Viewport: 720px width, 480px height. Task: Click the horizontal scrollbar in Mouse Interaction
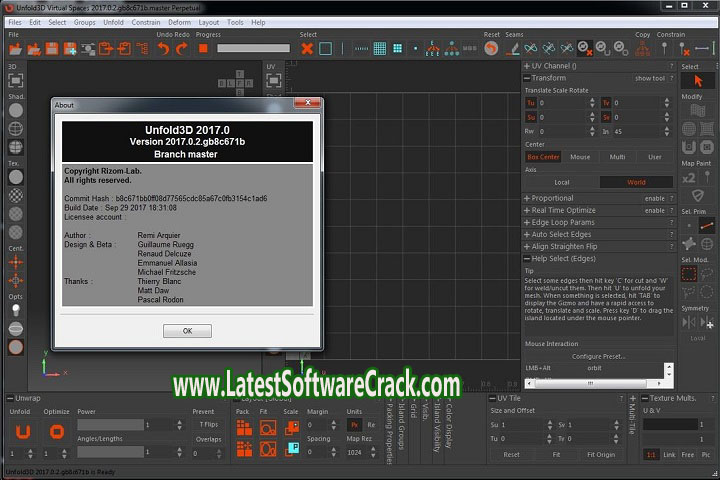(x=595, y=383)
